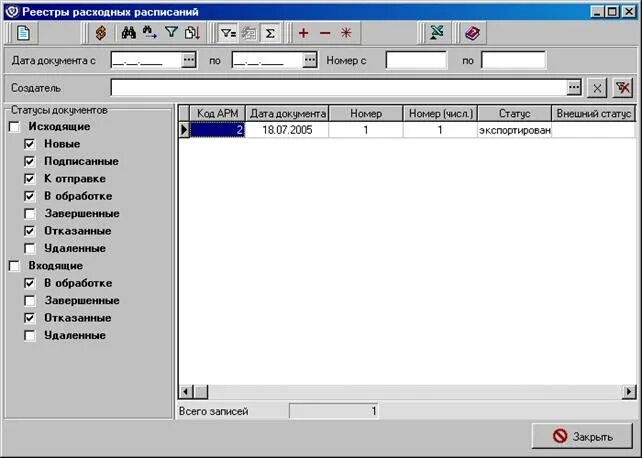Select the cell with date 18.07.2005
The width and height of the screenshot is (642, 458).
point(287,130)
